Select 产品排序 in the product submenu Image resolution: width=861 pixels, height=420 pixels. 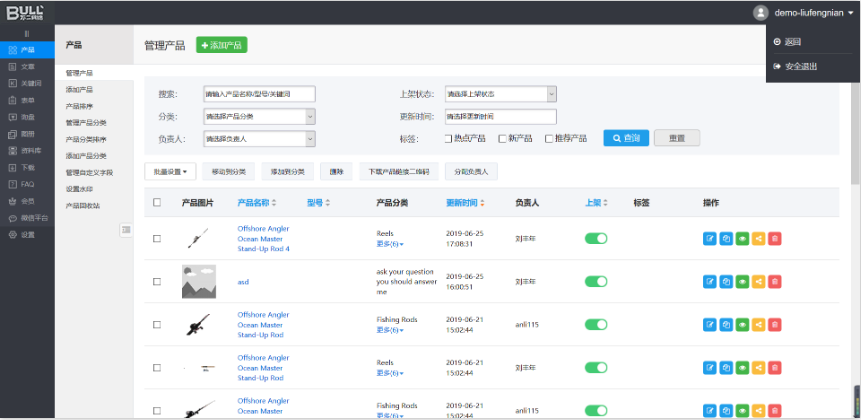point(80,106)
